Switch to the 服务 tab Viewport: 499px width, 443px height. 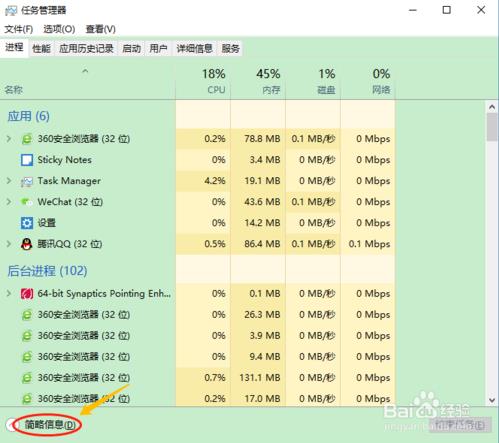231,49
